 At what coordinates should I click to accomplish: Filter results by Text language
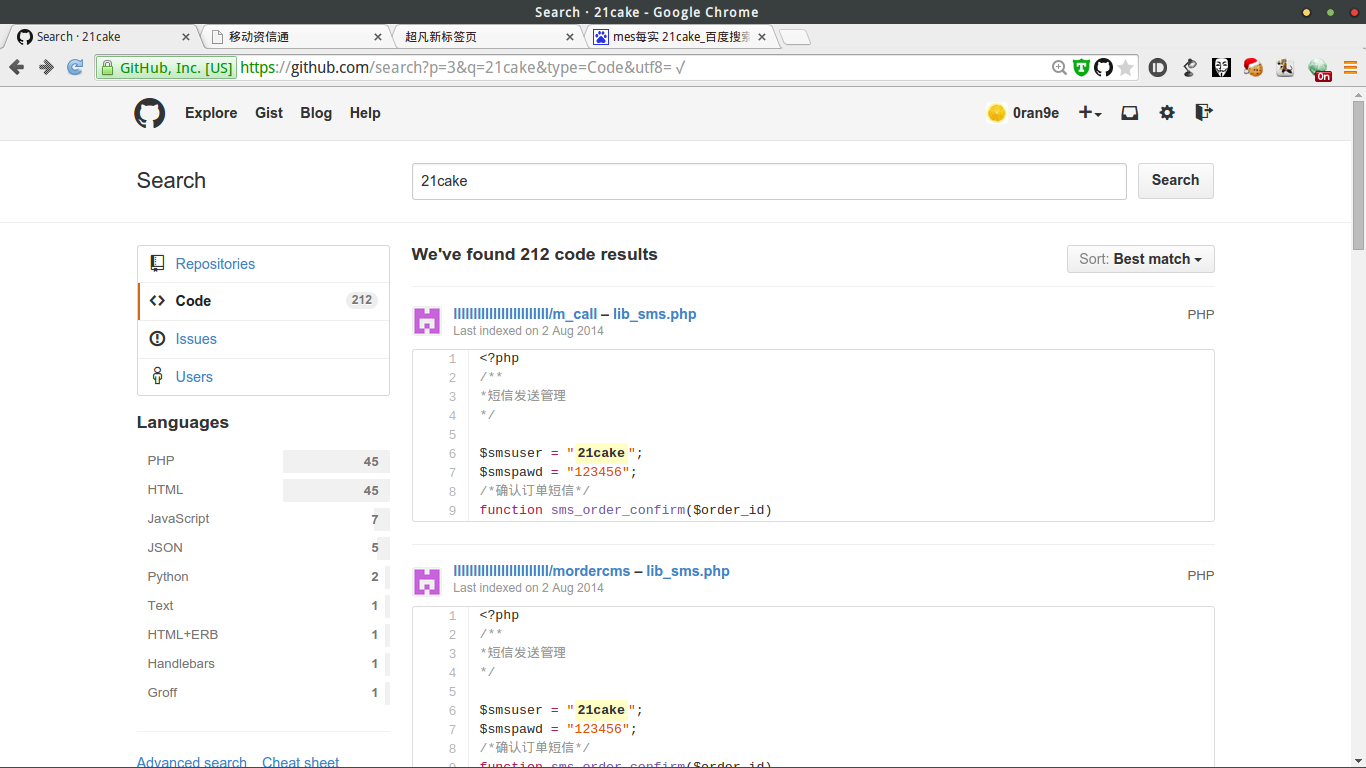pyautogui.click(x=263, y=606)
